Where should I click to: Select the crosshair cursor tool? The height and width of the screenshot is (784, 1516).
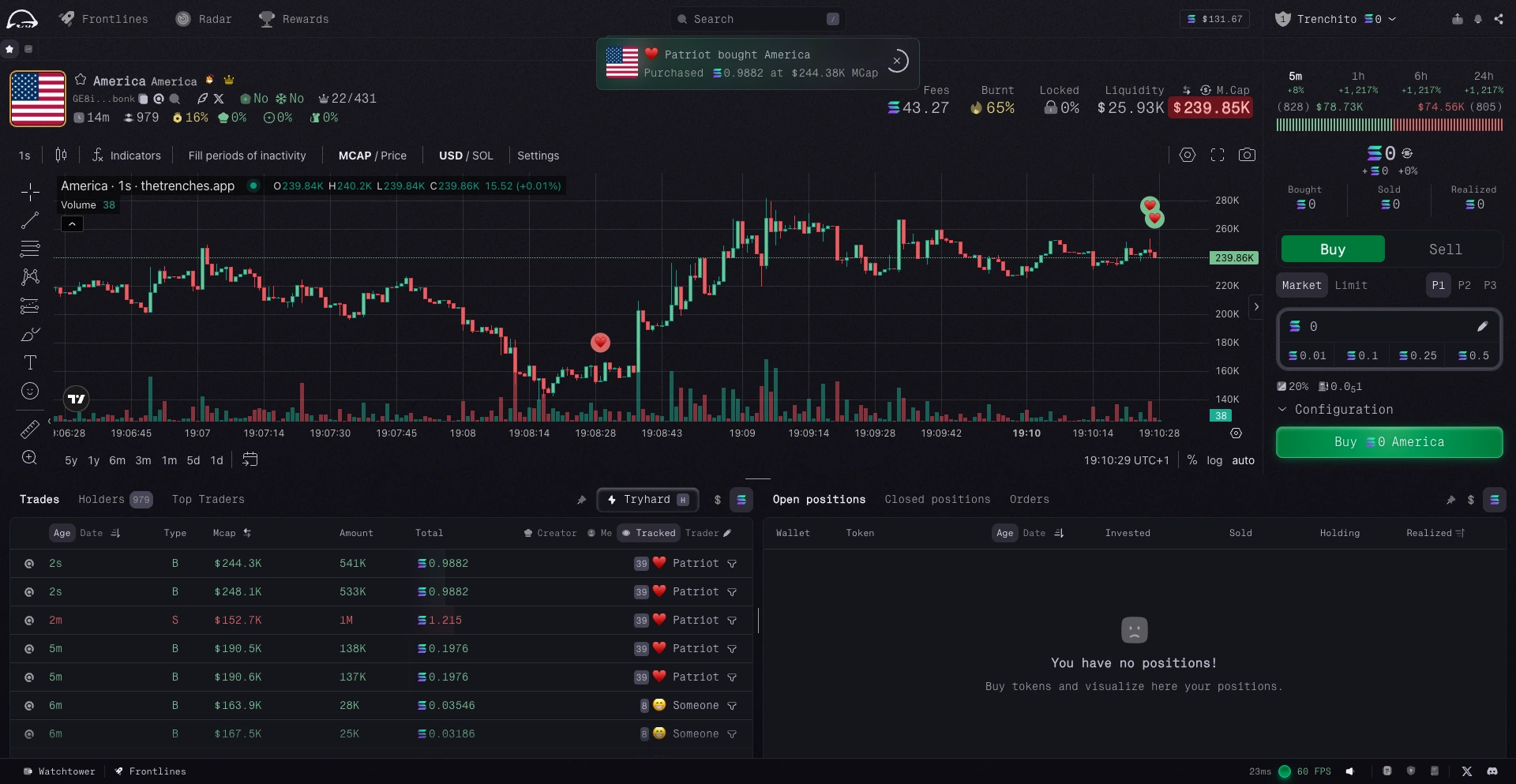tap(30, 192)
